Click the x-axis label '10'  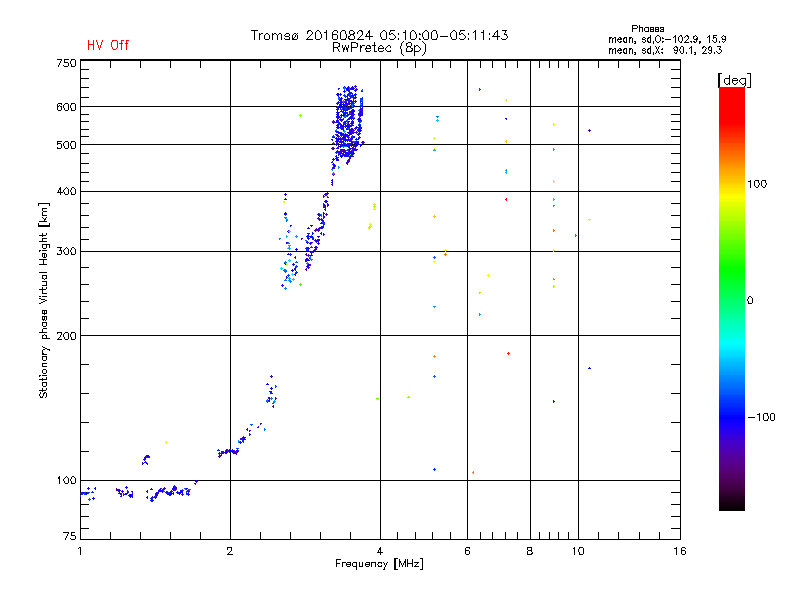click(x=578, y=551)
